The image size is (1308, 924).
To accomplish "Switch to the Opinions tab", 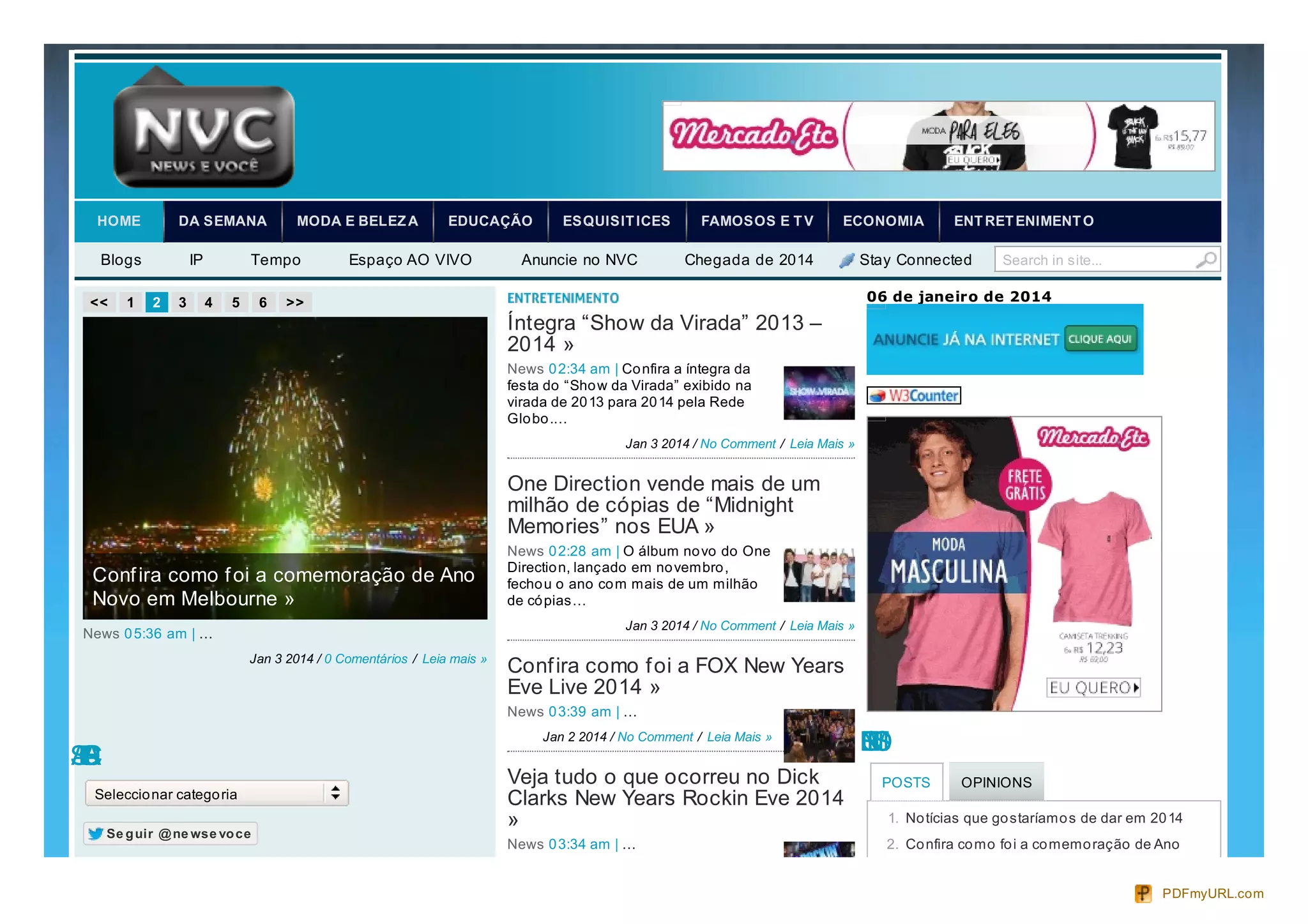I will tap(996, 782).
